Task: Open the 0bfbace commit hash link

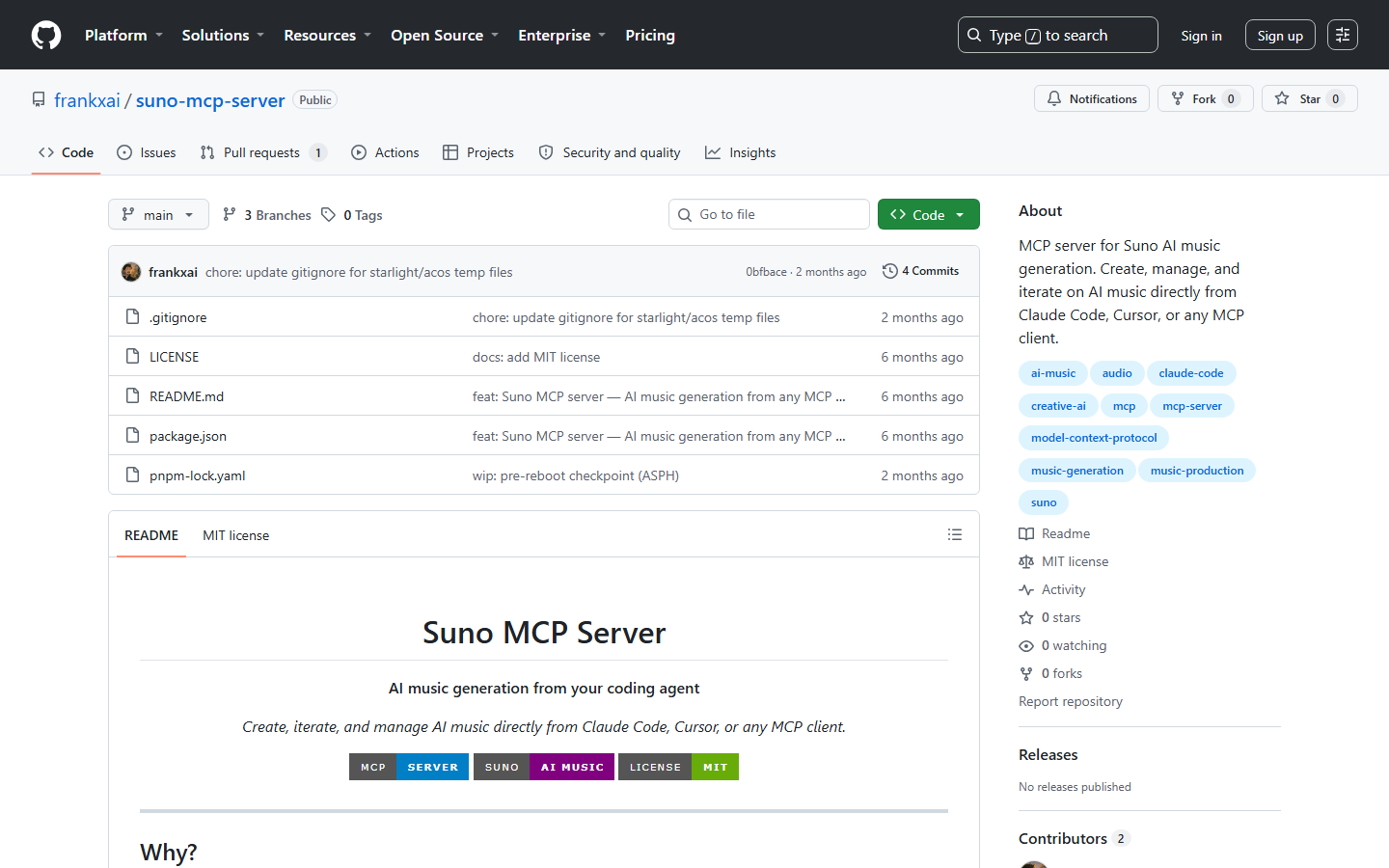Action: point(766,272)
